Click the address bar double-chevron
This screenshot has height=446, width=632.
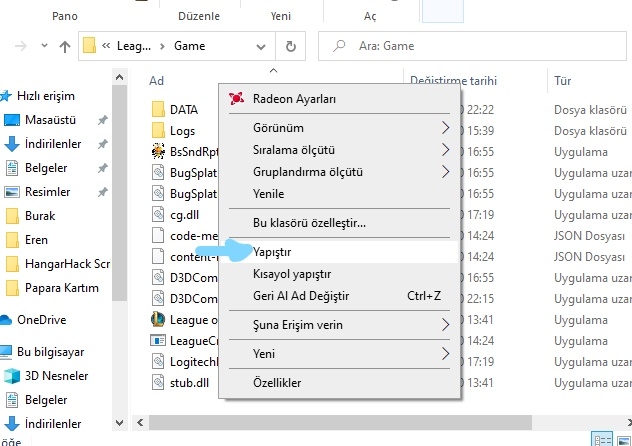[106, 46]
